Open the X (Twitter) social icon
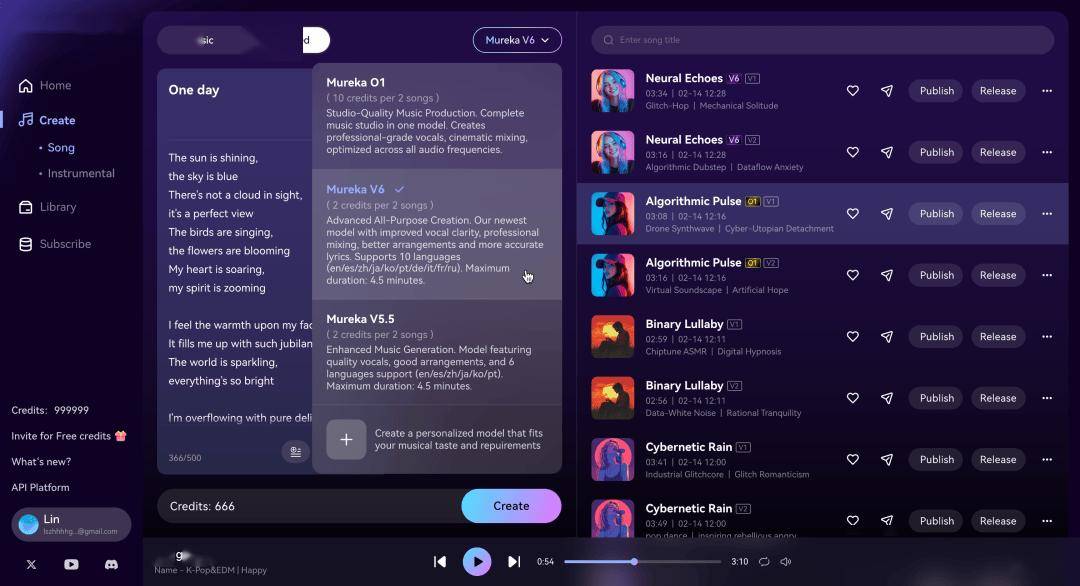1080x586 pixels. click(x=31, y=564)
